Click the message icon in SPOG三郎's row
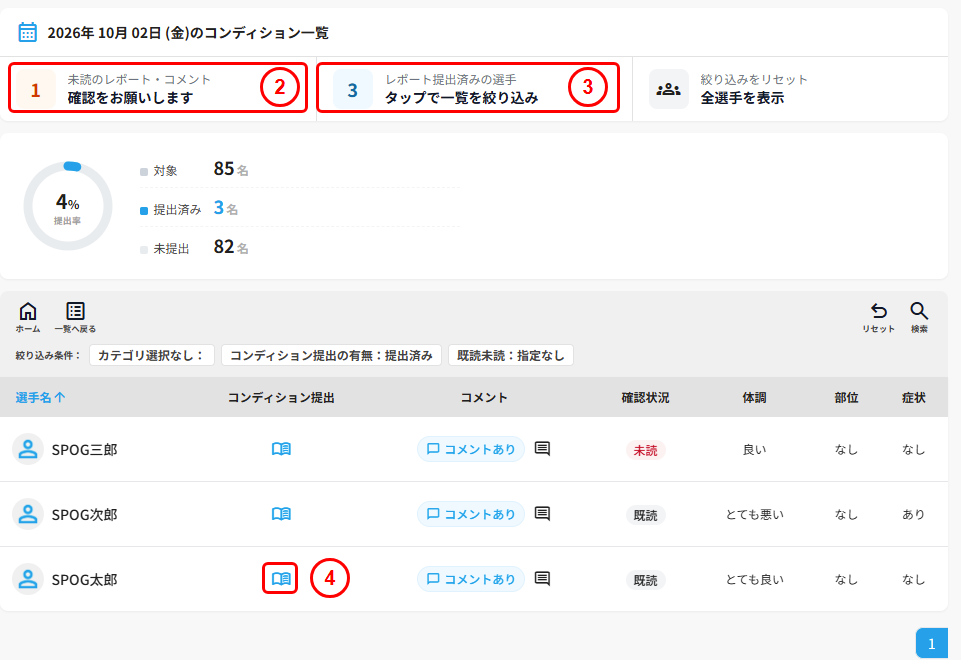The width and height of the screenshot is (961, 660). point(542,449)
